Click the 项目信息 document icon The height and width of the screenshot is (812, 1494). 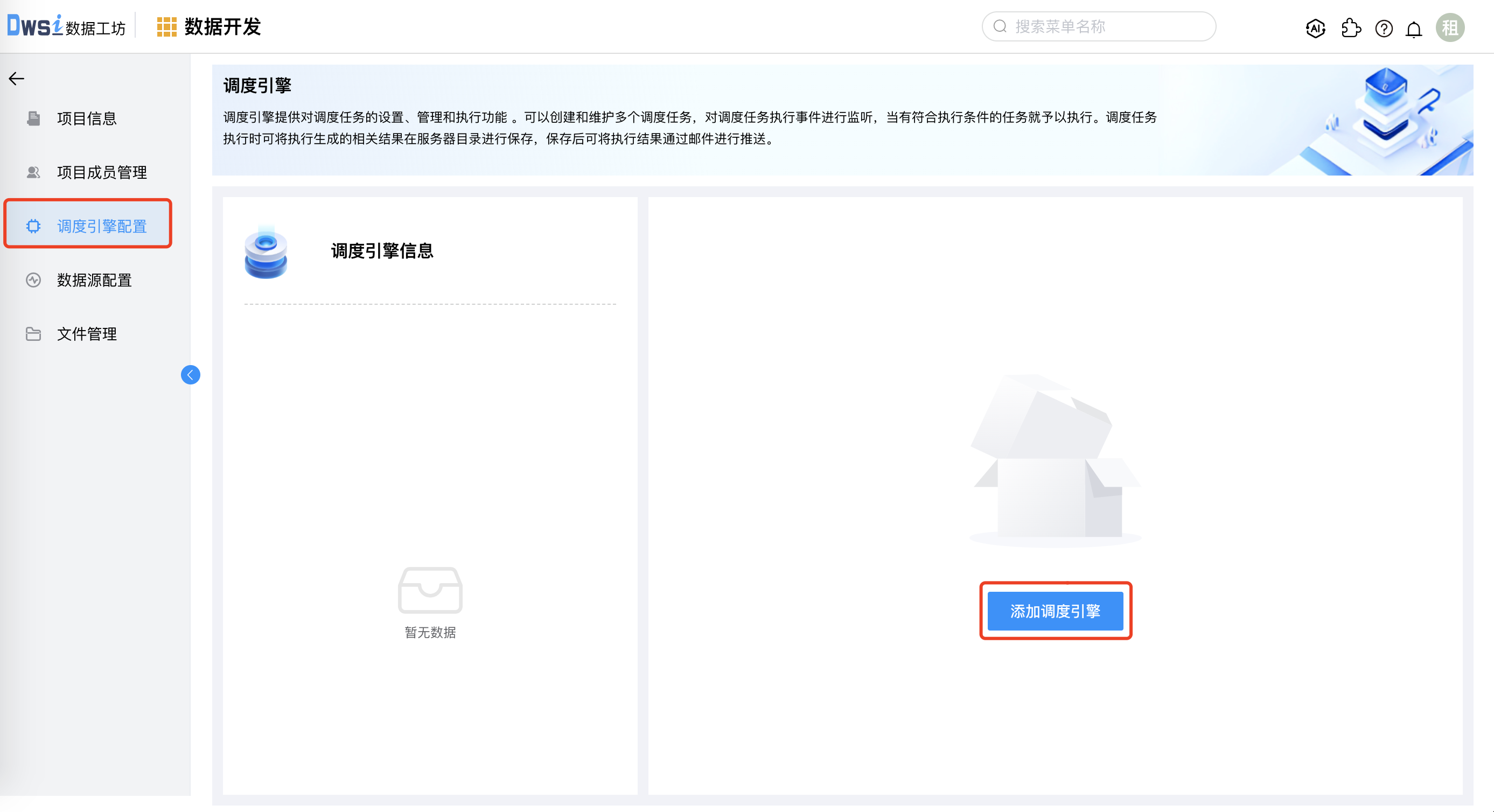[x=33, y=118]
